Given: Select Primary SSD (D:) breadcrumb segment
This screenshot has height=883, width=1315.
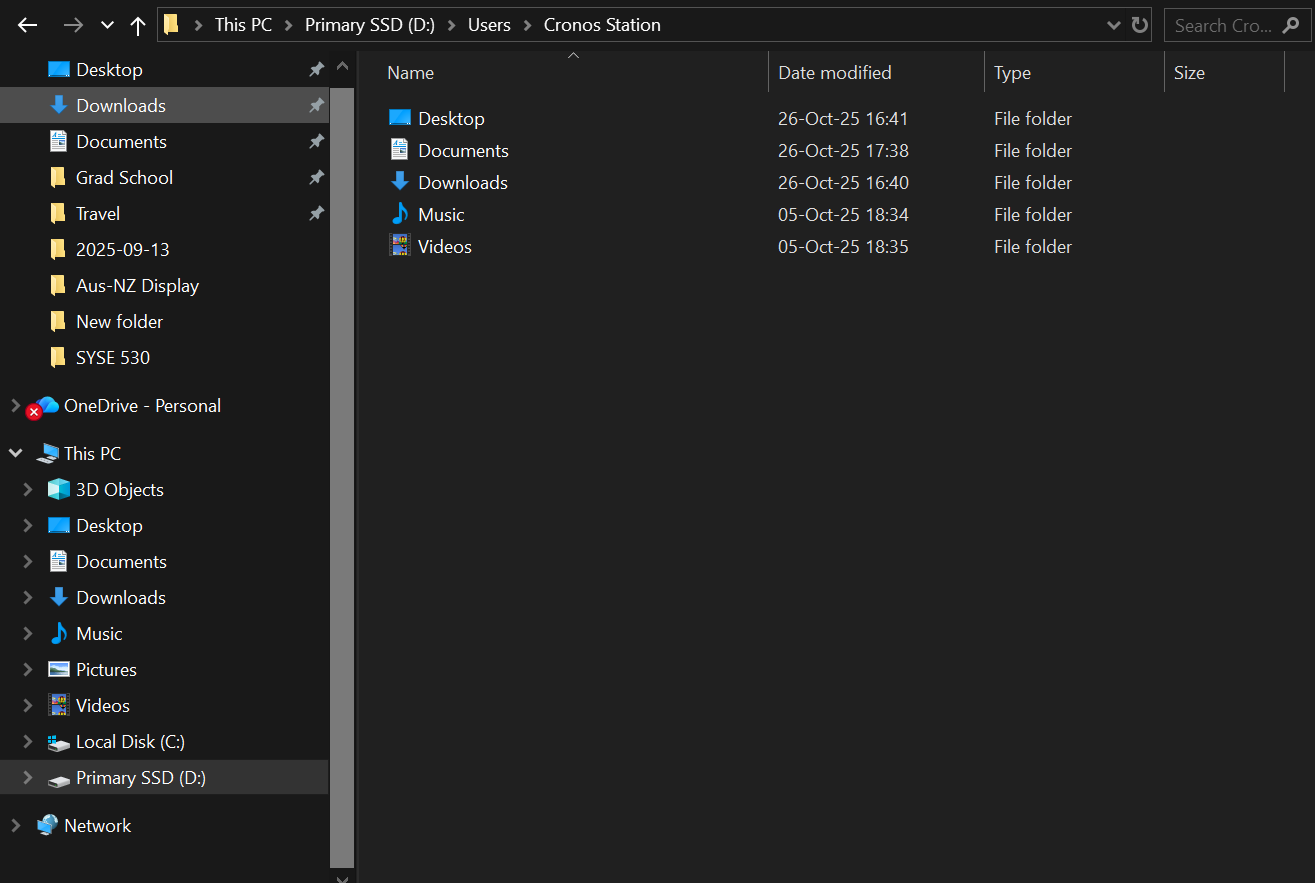Looking at the screenshot, I should pyautogui.click(x=370, y=25).
